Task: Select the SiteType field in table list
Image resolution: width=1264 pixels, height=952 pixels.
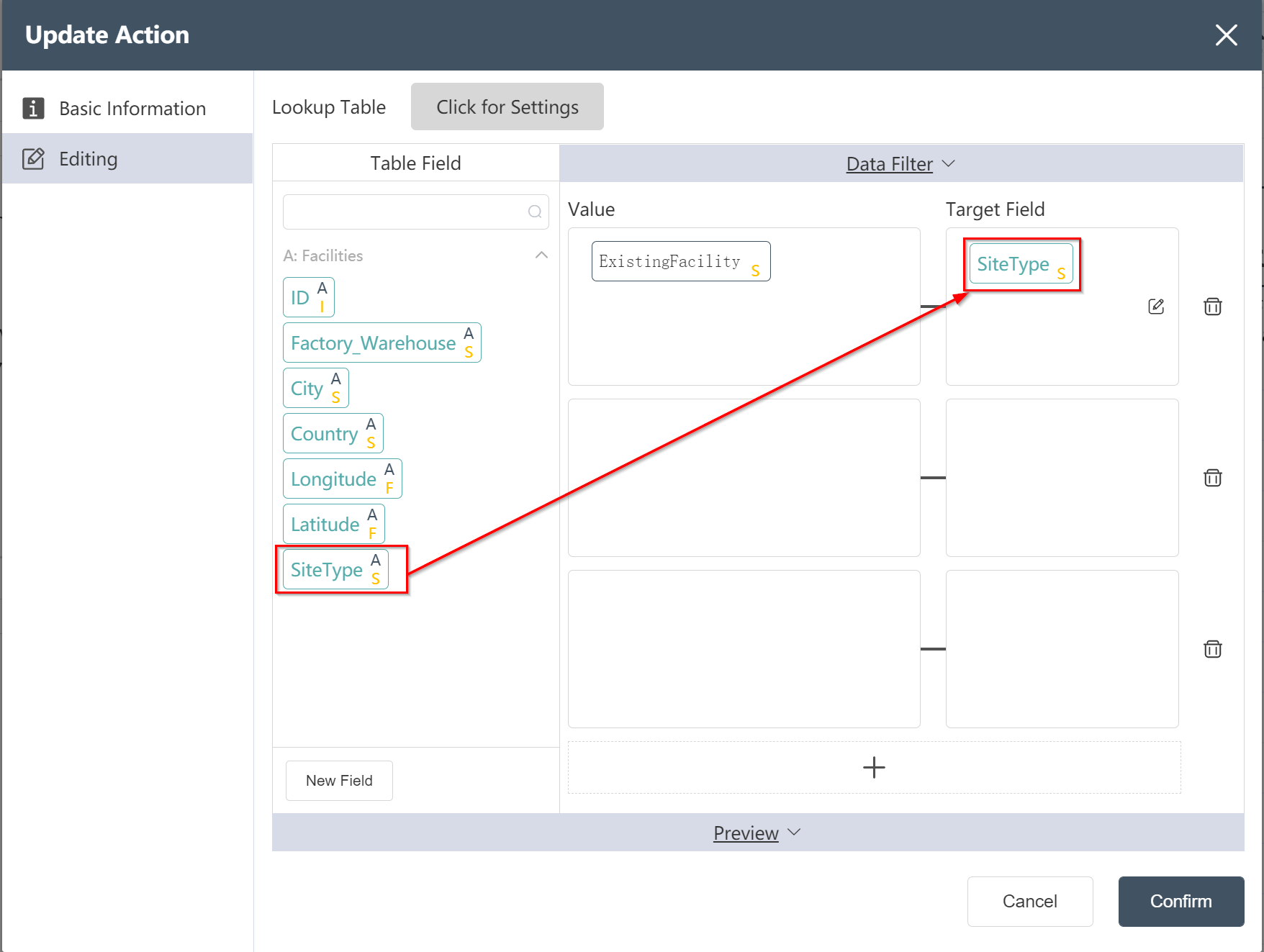Action: [335, 569]
